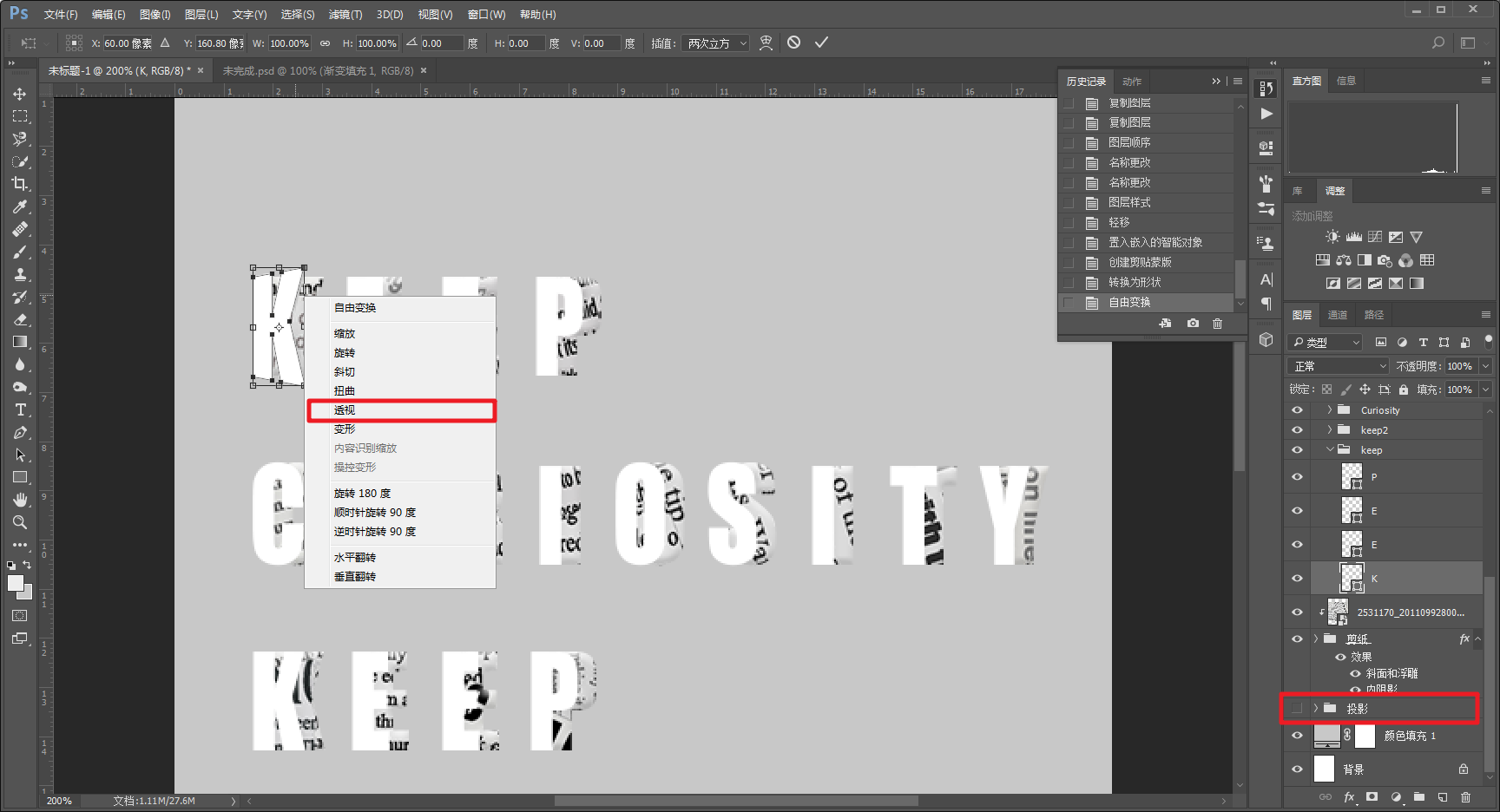Choose 水平翻转 from context menu
Image resolution: width=1500 pixels, height=812 pixels.
click(401, 558)
